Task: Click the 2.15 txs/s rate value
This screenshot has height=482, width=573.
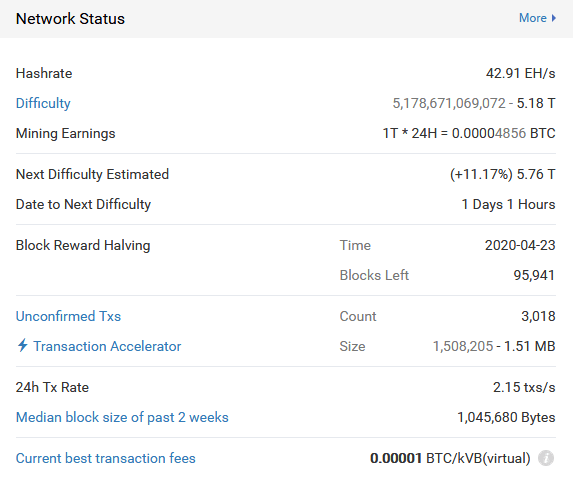Action: click(524, 387)
